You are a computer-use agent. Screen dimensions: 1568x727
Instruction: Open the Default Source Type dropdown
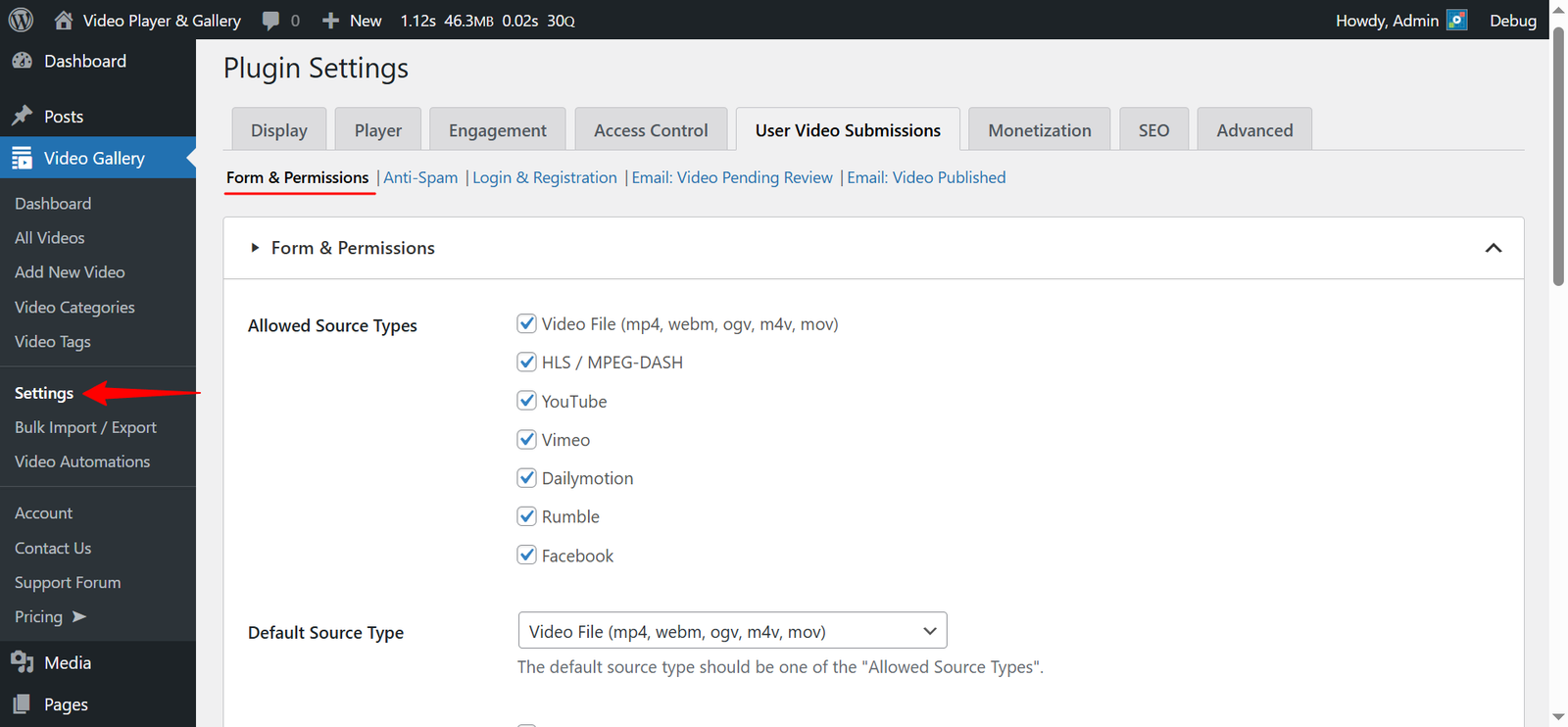tap(732, 631)
